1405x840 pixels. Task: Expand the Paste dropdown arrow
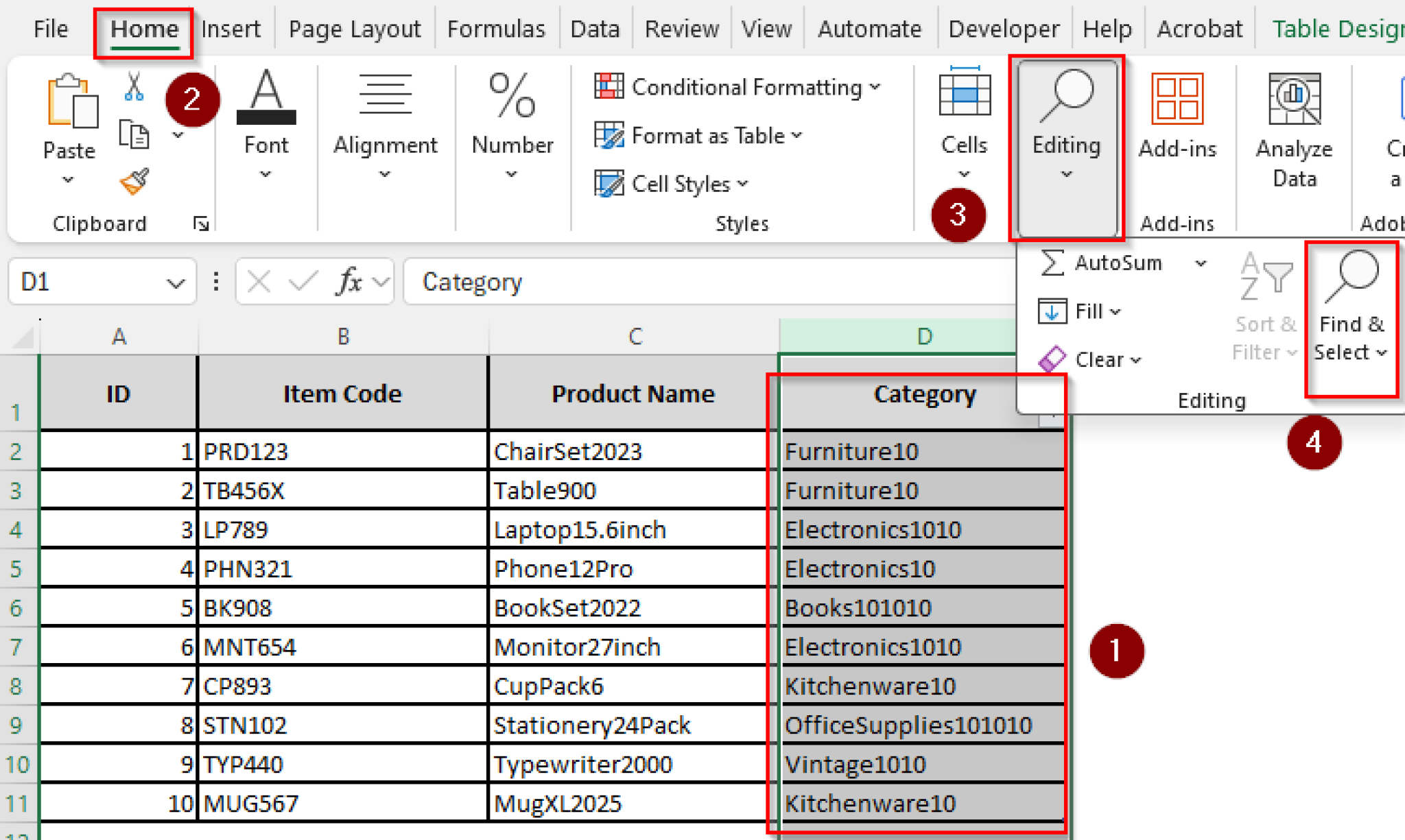[67, 180]
